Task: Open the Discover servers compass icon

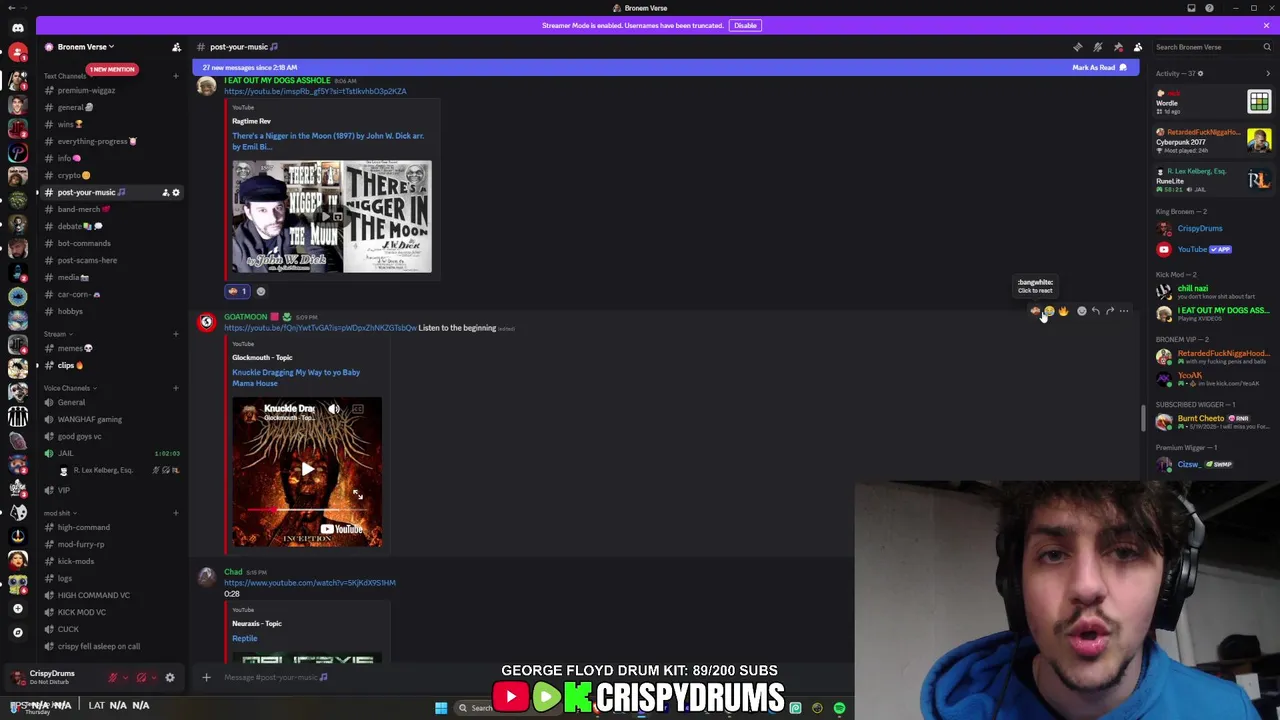Action: (17, 632)
